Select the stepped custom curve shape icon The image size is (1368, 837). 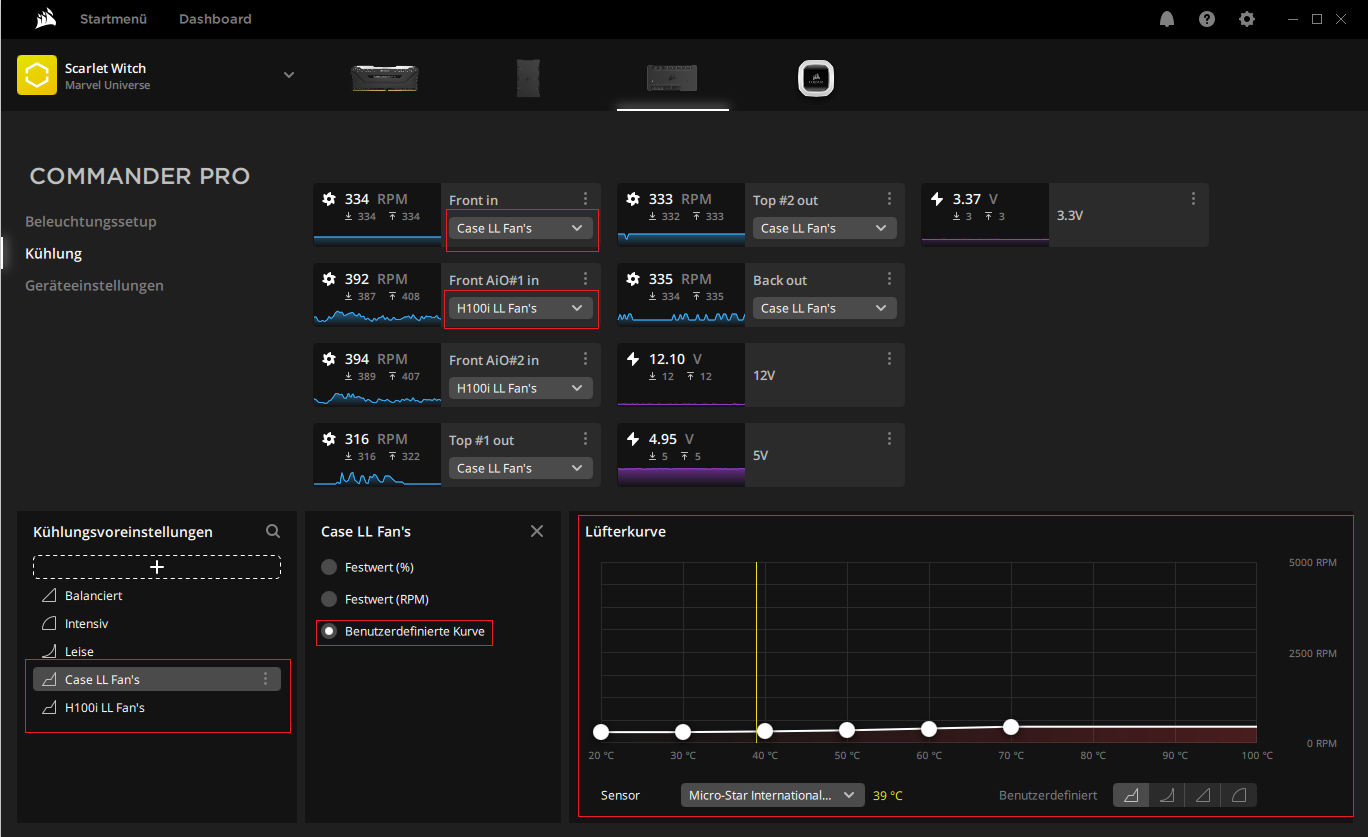coord(1131,795)
